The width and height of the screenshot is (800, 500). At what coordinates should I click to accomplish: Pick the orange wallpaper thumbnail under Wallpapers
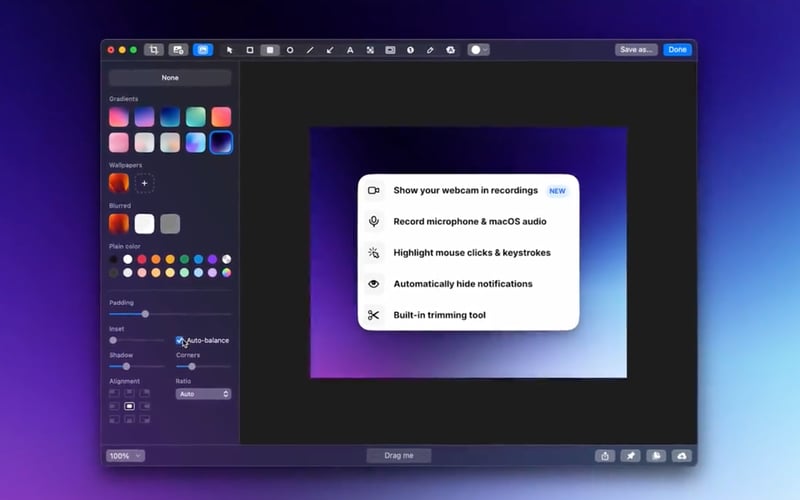119,183
